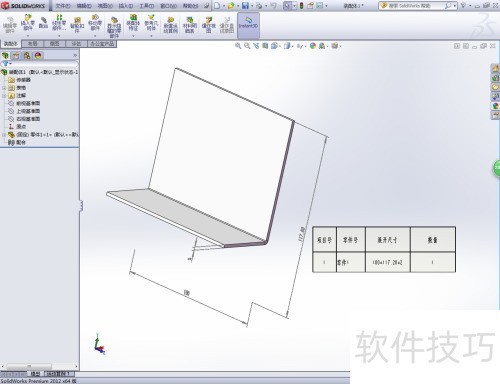The image size is (500, 384).
Task: Select PropertyManager panel tab
Action: 16,56
